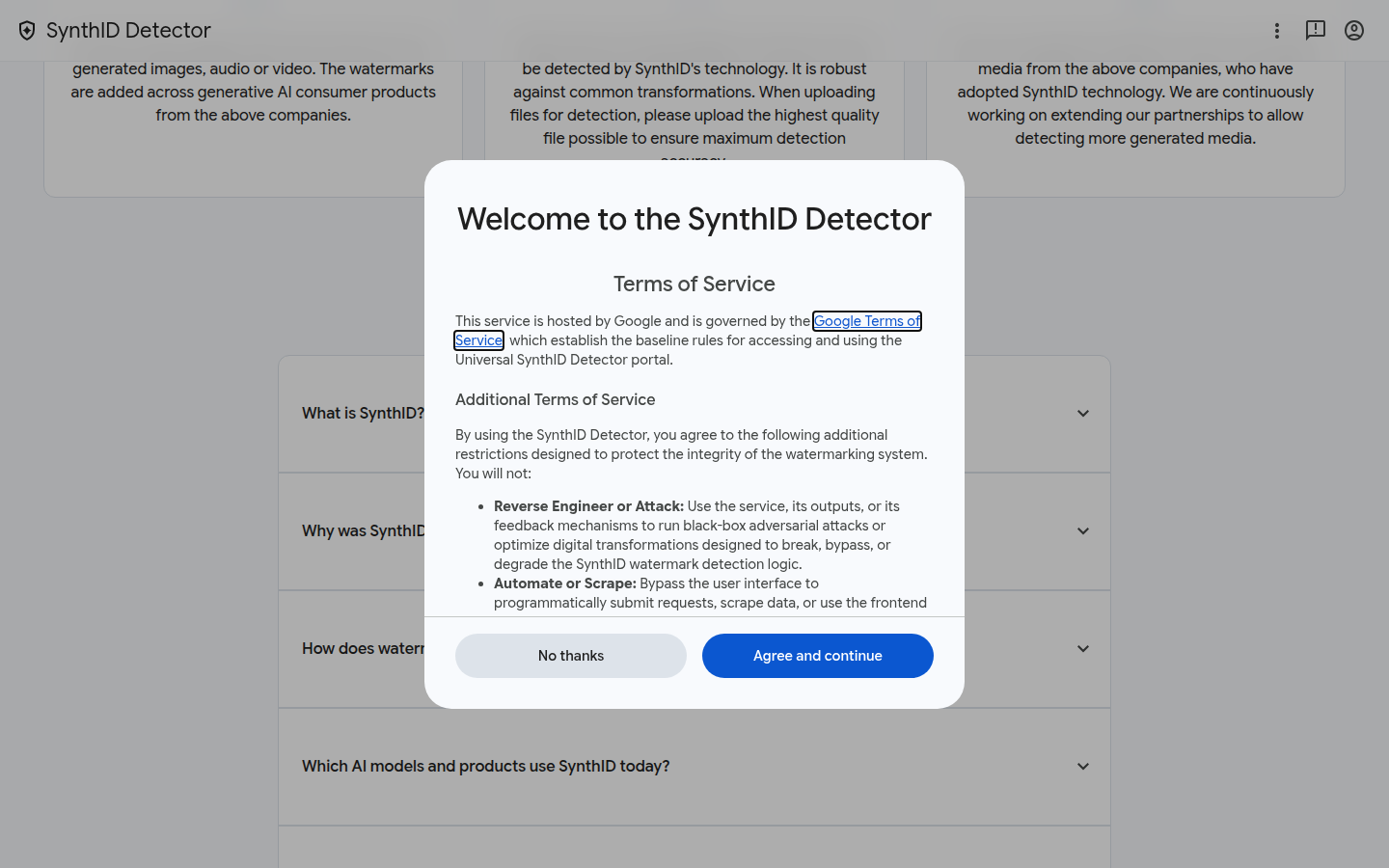Open the send feedback icon
Screen dimensions: 1389x868
coord(1316,31)
